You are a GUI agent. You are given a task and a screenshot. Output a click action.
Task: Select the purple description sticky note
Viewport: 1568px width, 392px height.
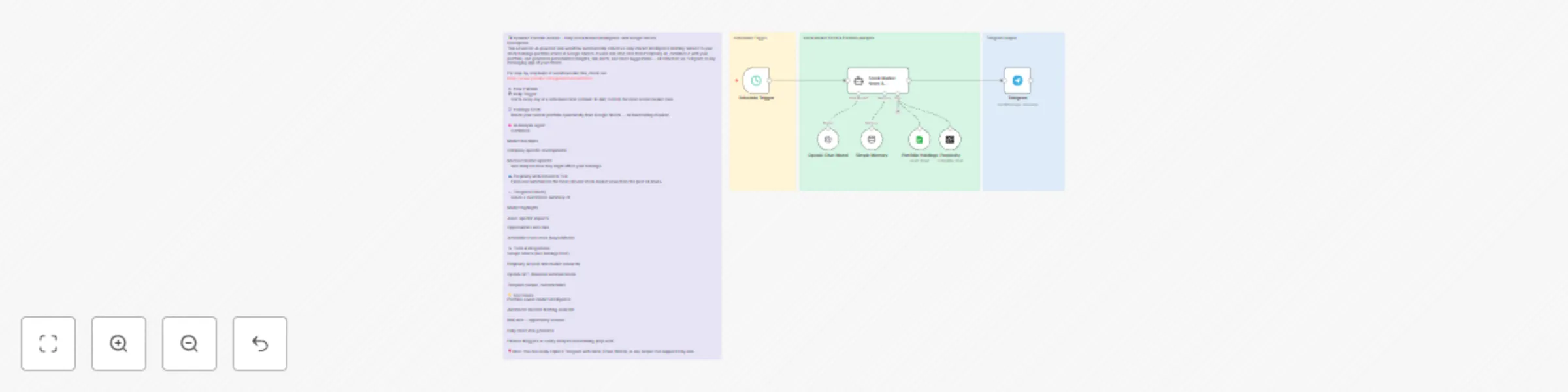612,196
